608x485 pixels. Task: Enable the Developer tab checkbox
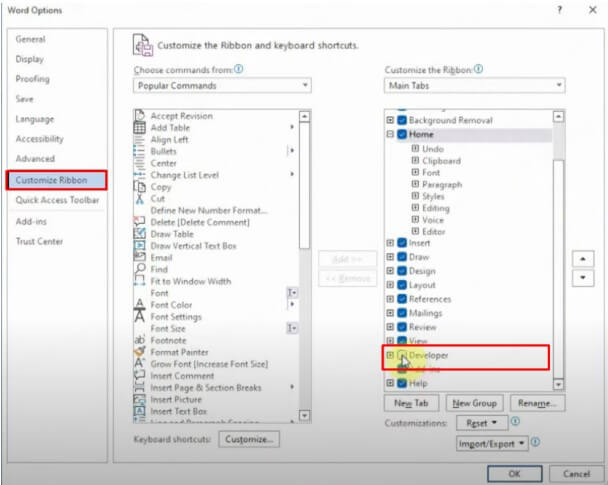click(x=402, y=355)
